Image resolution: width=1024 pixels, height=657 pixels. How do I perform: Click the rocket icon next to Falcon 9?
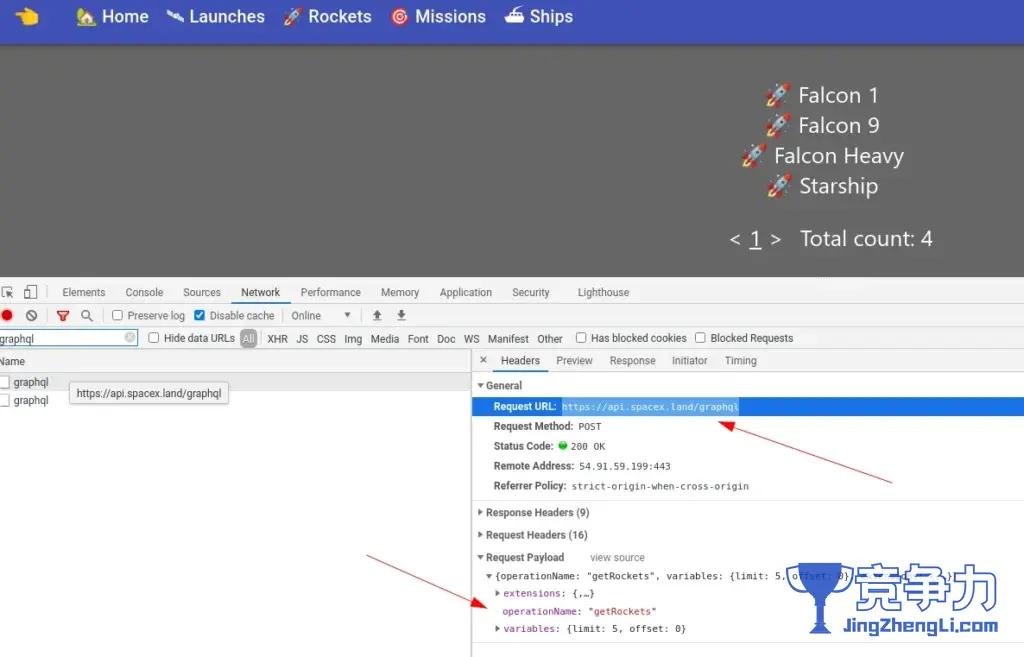click(x=778, y=125)
